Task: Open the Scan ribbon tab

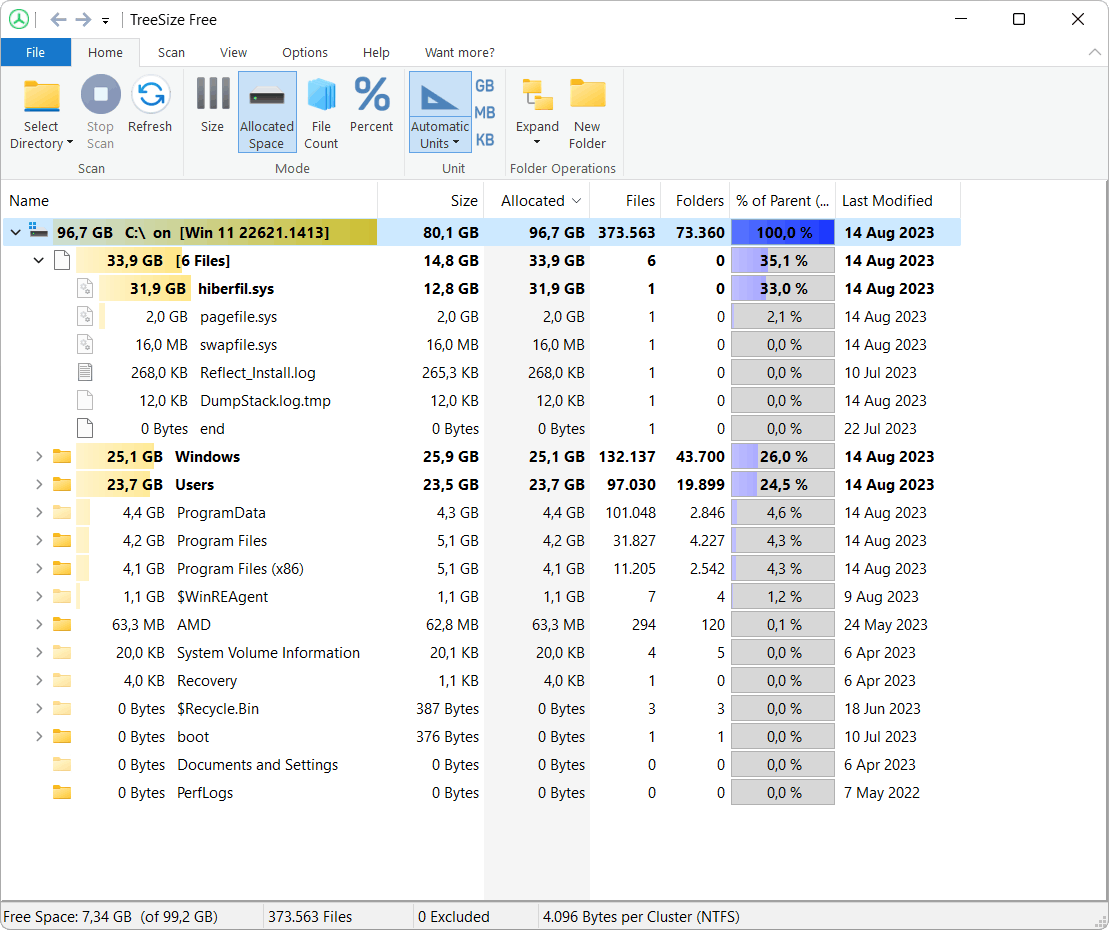Action: point(171,52)
